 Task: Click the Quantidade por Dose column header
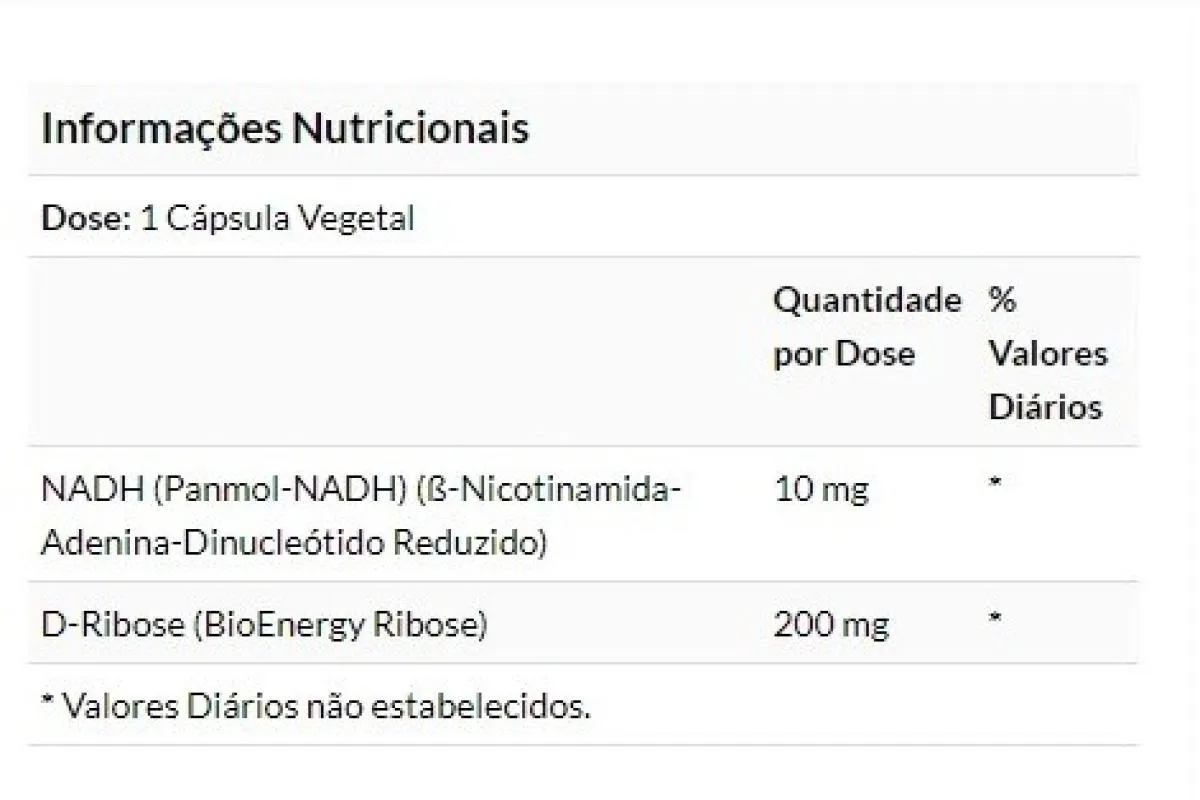pyautogui.click(x=868, y=326)
